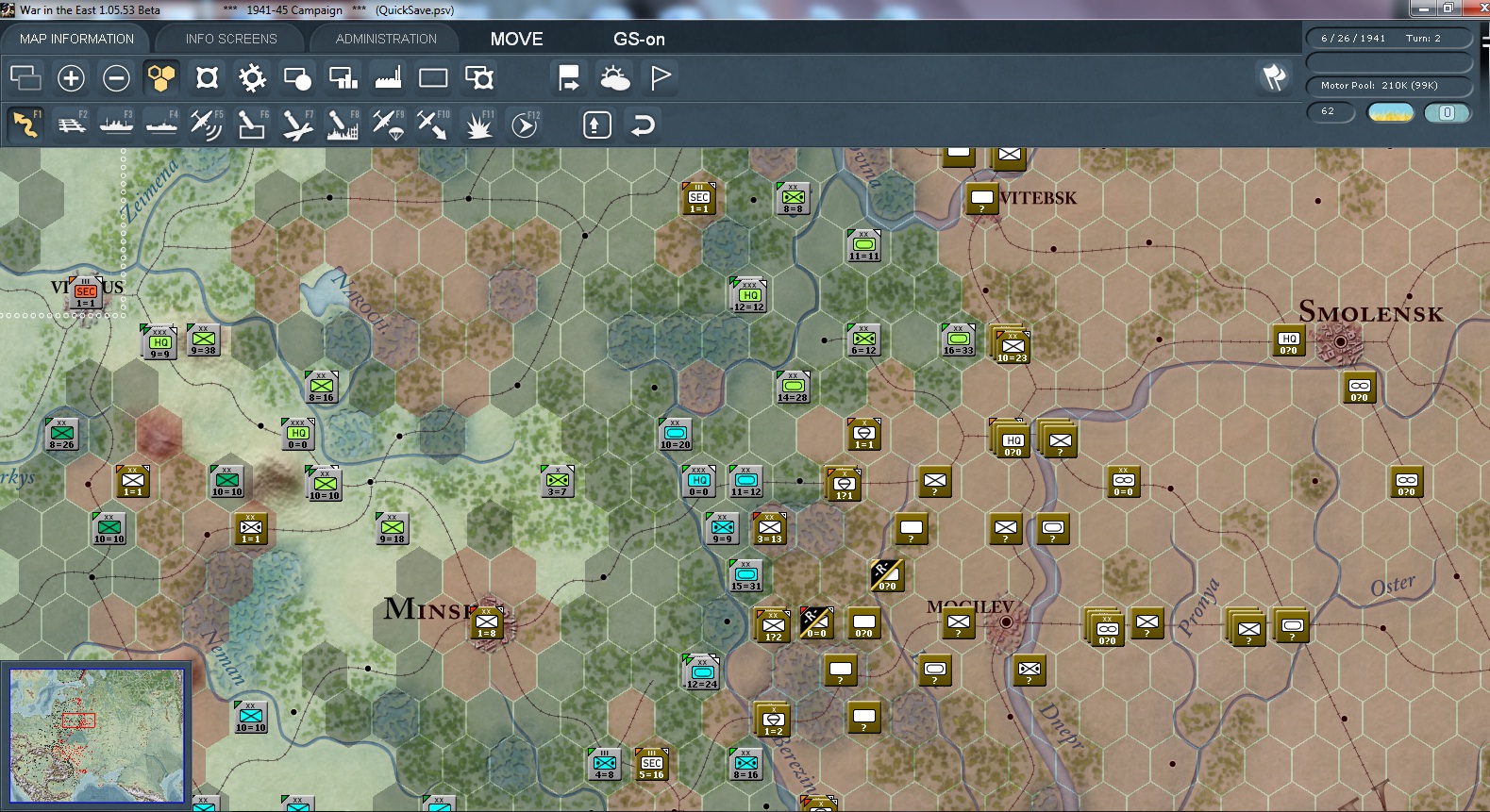Select the unit counter labeled 14=28
Viewport: 1490px width, 812px height.
click(794, 389)
